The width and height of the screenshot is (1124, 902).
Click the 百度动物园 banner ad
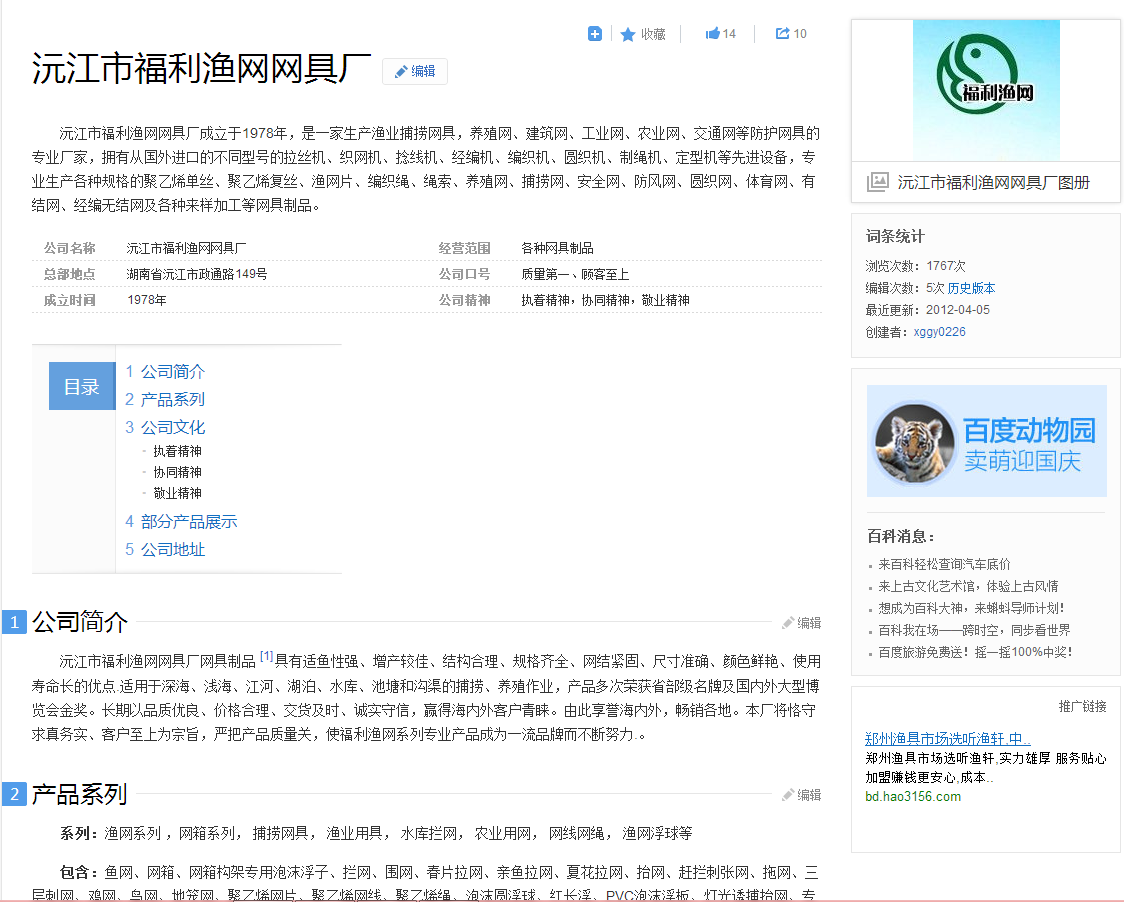(986, 441)
